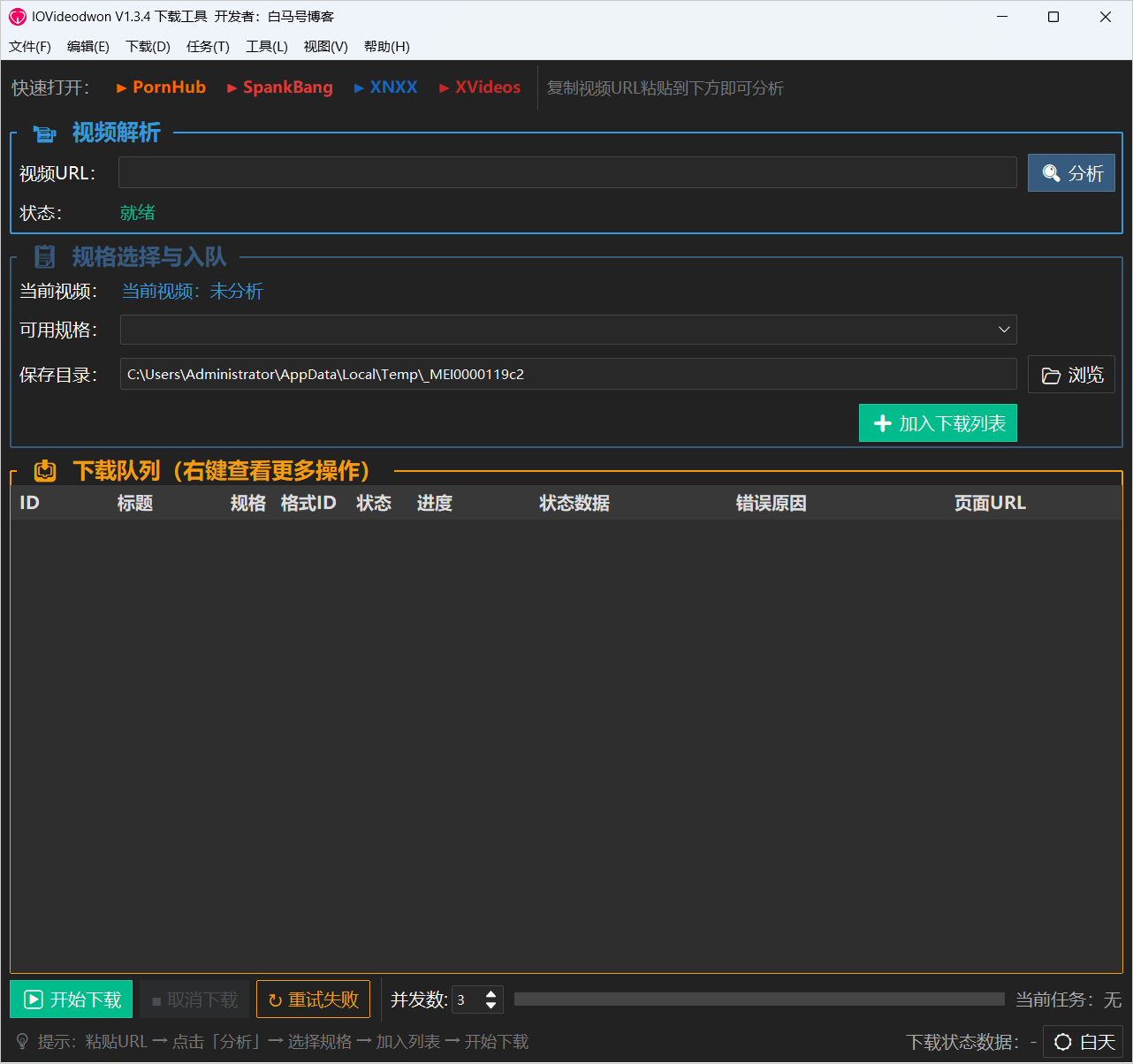Sort by the 规格 column header

(248, 503)
